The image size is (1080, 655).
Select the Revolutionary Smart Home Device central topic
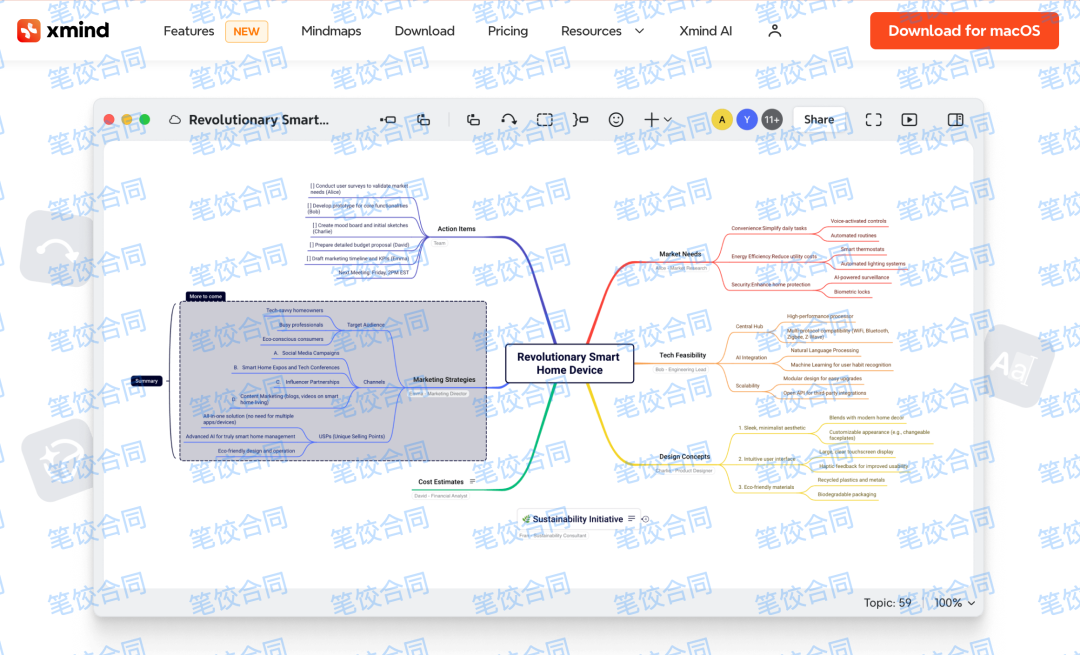[568, 363]
